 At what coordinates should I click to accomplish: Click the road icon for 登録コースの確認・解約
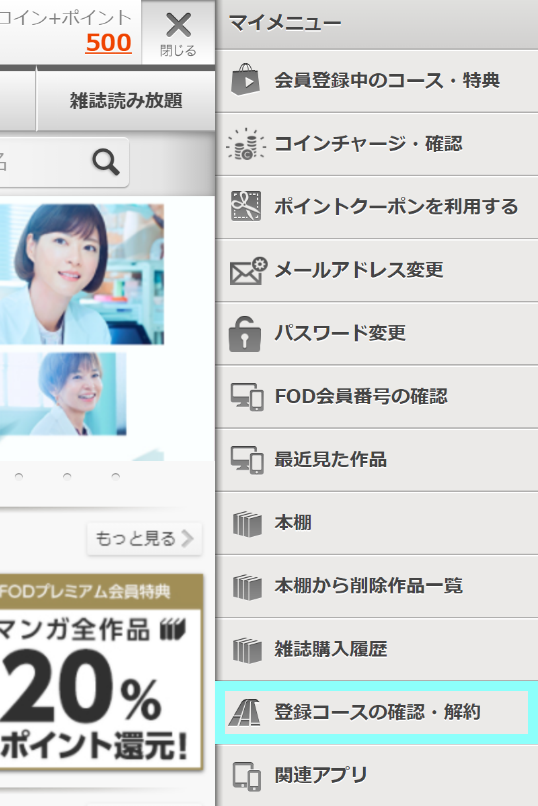click(245, 712)
